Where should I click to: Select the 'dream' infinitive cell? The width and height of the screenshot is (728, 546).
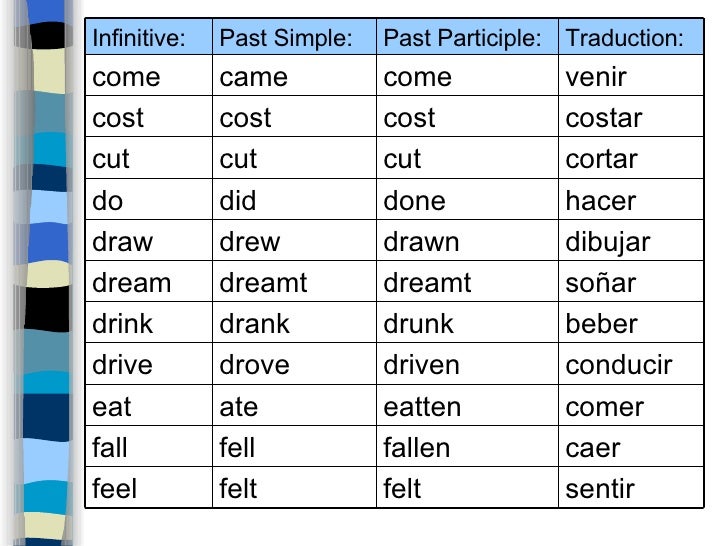click(x=149, y=281)
